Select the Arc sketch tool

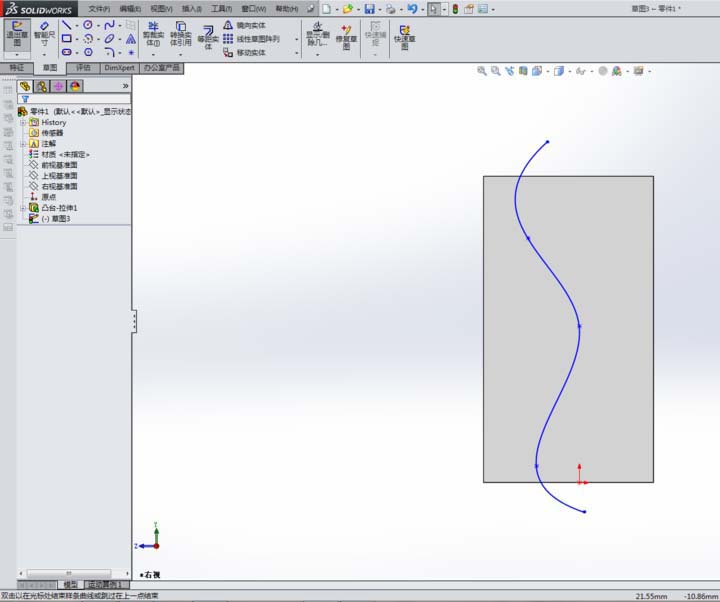tap(88, 39)
